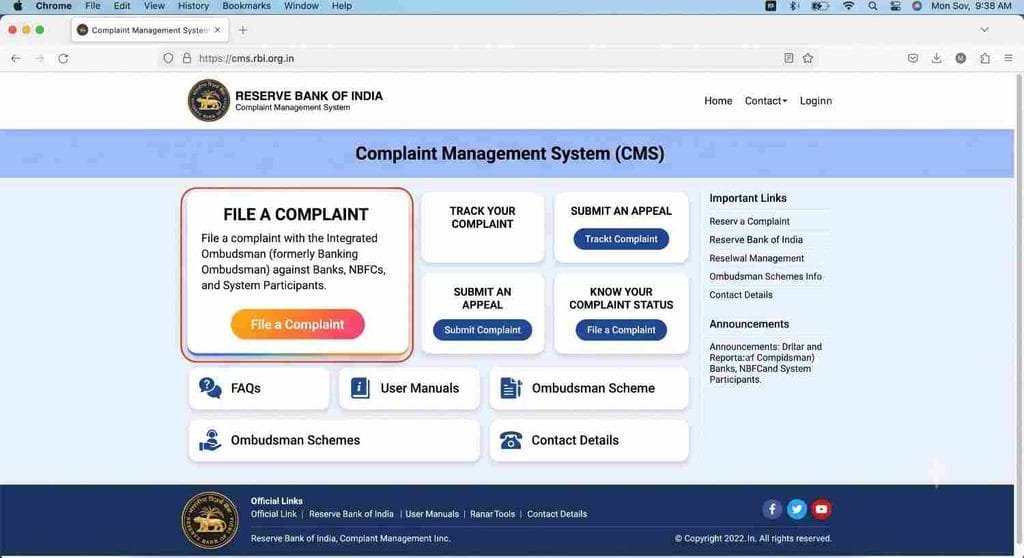Open the Window menu

[301, 6]
